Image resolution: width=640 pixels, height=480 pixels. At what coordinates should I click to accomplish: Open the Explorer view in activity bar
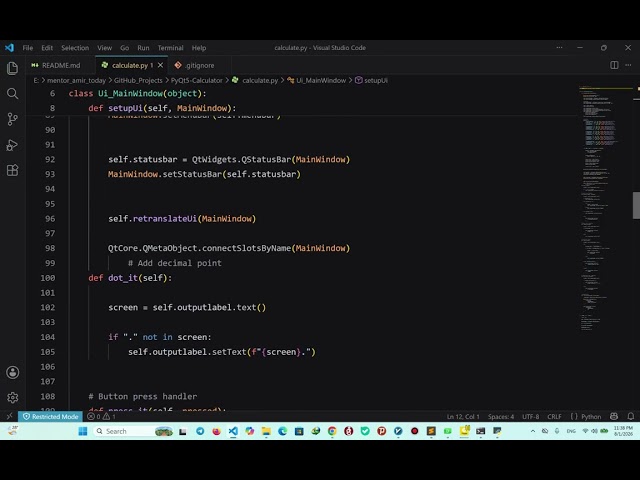pos(13,68)
